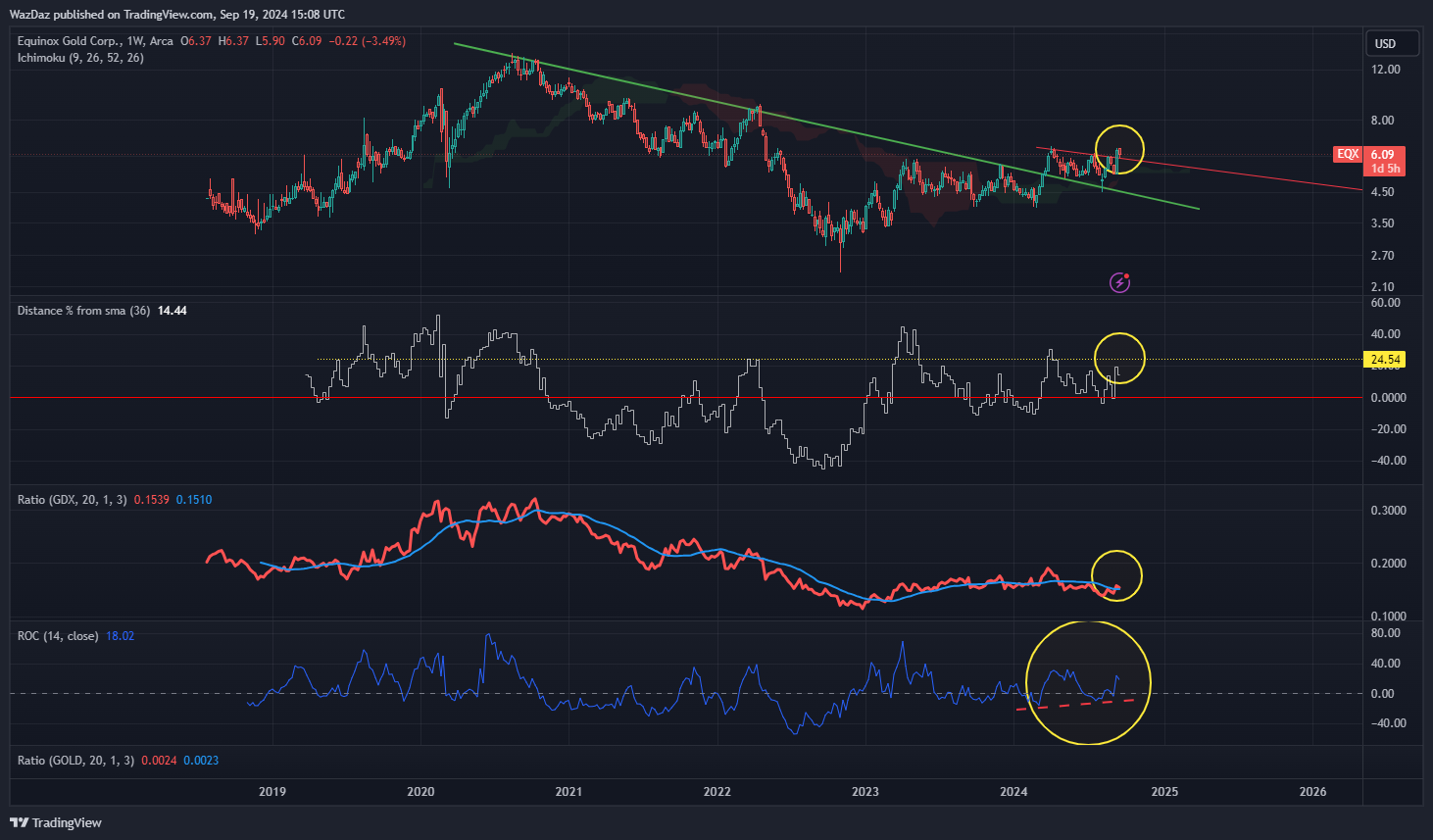Viewport: 1433px width, 840px height.
Task: Click the Ichimoku (9, 26, 52, 26) legend
Action: click(x=80, y=58)
